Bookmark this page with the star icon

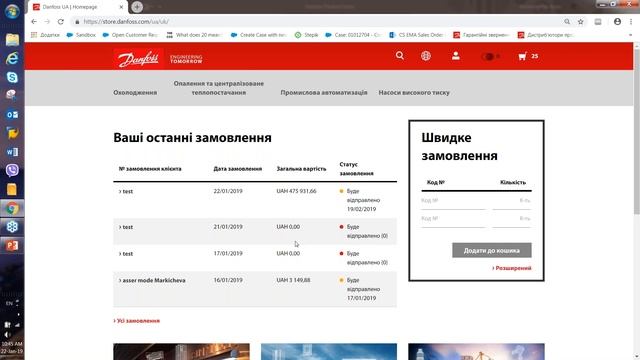point(580,22)
